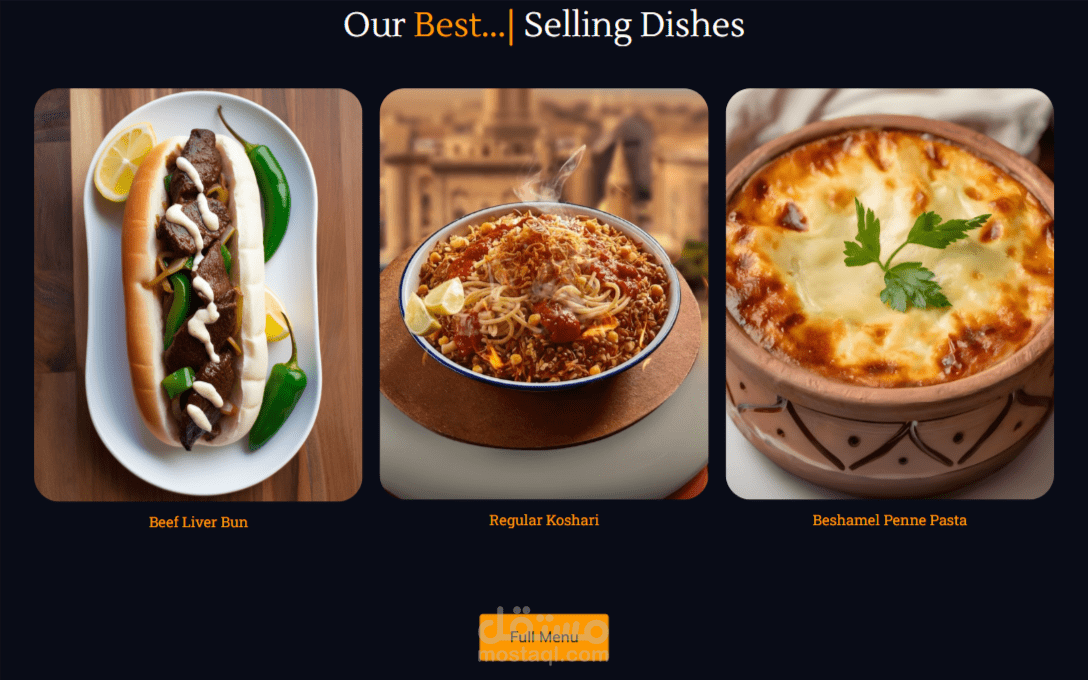Click the lemon wedges in the koshari bowl
Image resolution: width=1088 pixels, height=680 pixels.
434,305
